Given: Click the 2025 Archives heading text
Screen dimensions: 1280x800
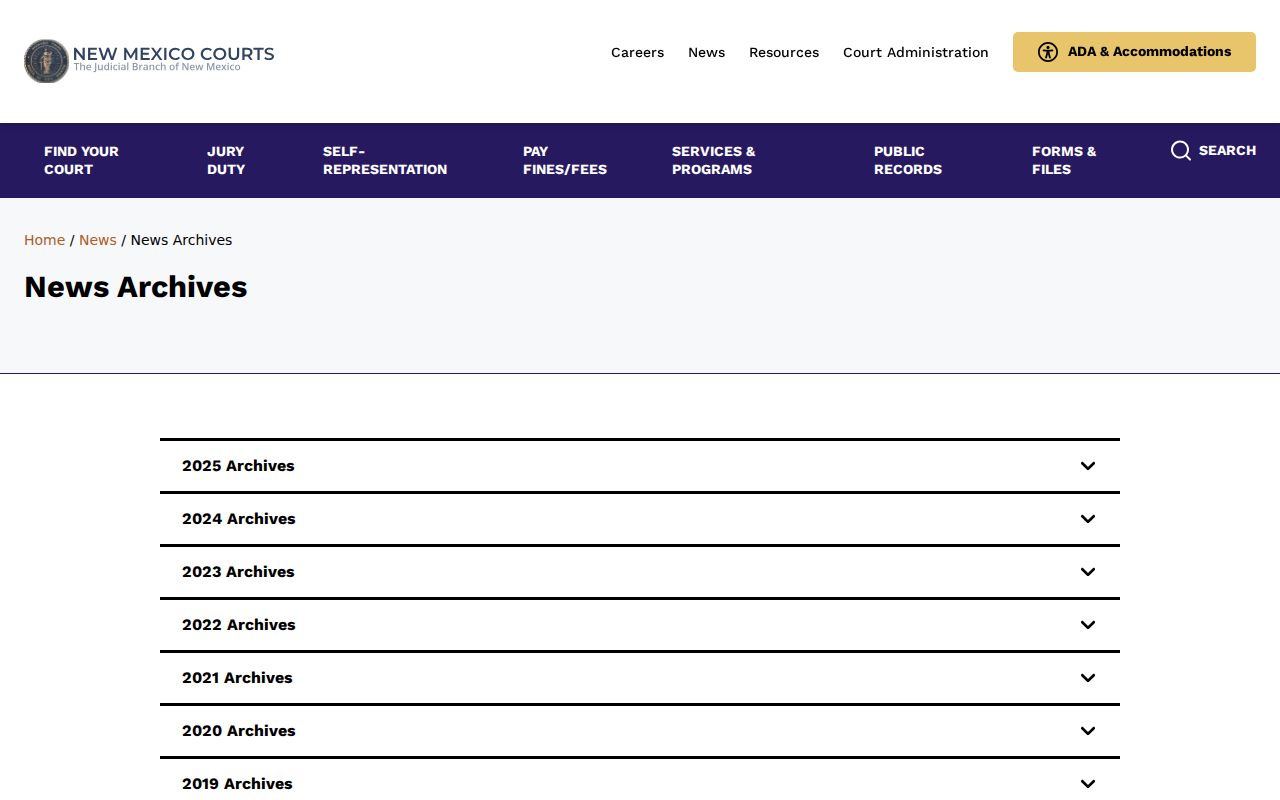Looking at the screenshot, I should (238, 466).
